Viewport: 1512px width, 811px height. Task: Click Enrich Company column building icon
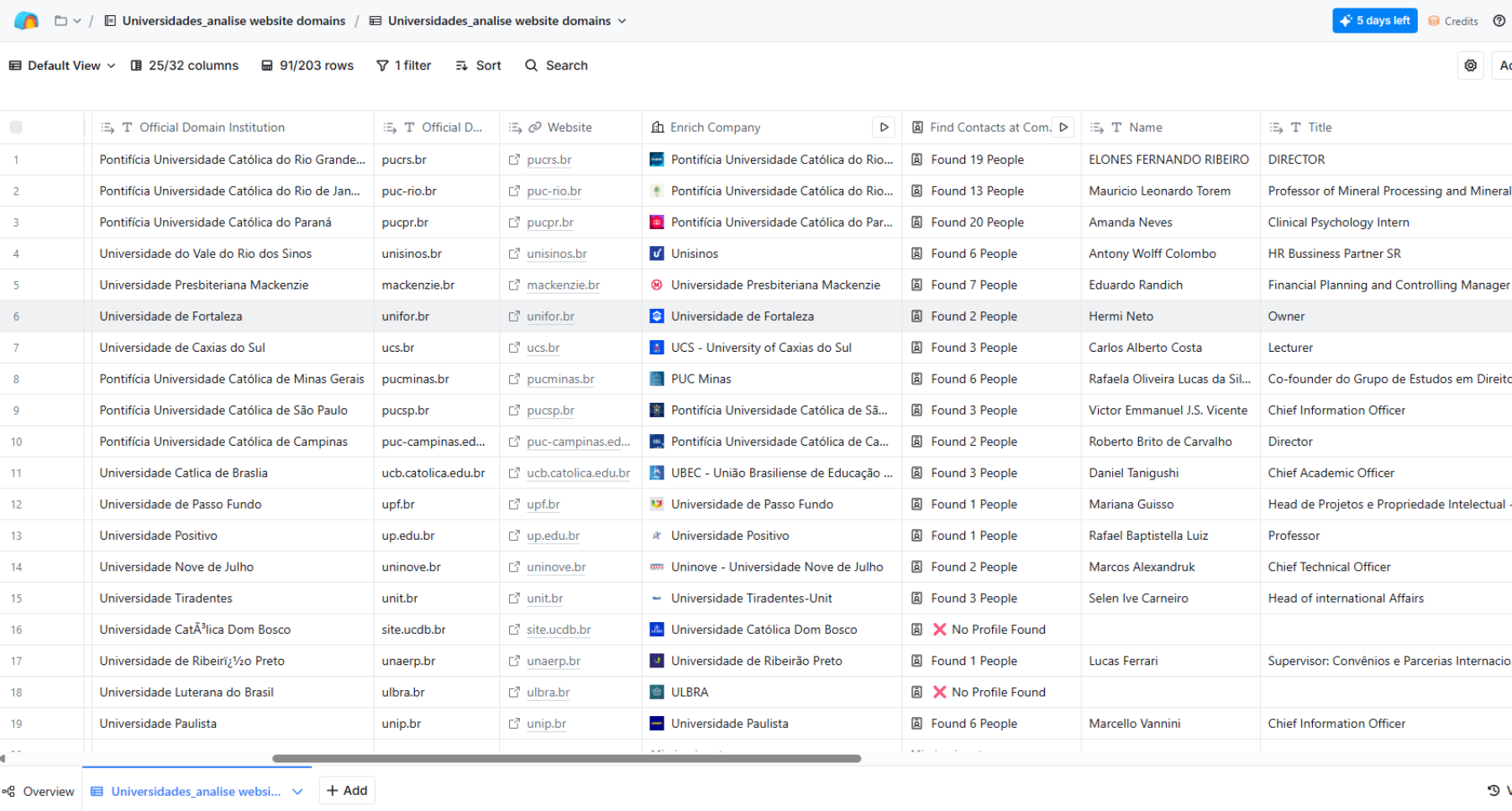point(658,128)
